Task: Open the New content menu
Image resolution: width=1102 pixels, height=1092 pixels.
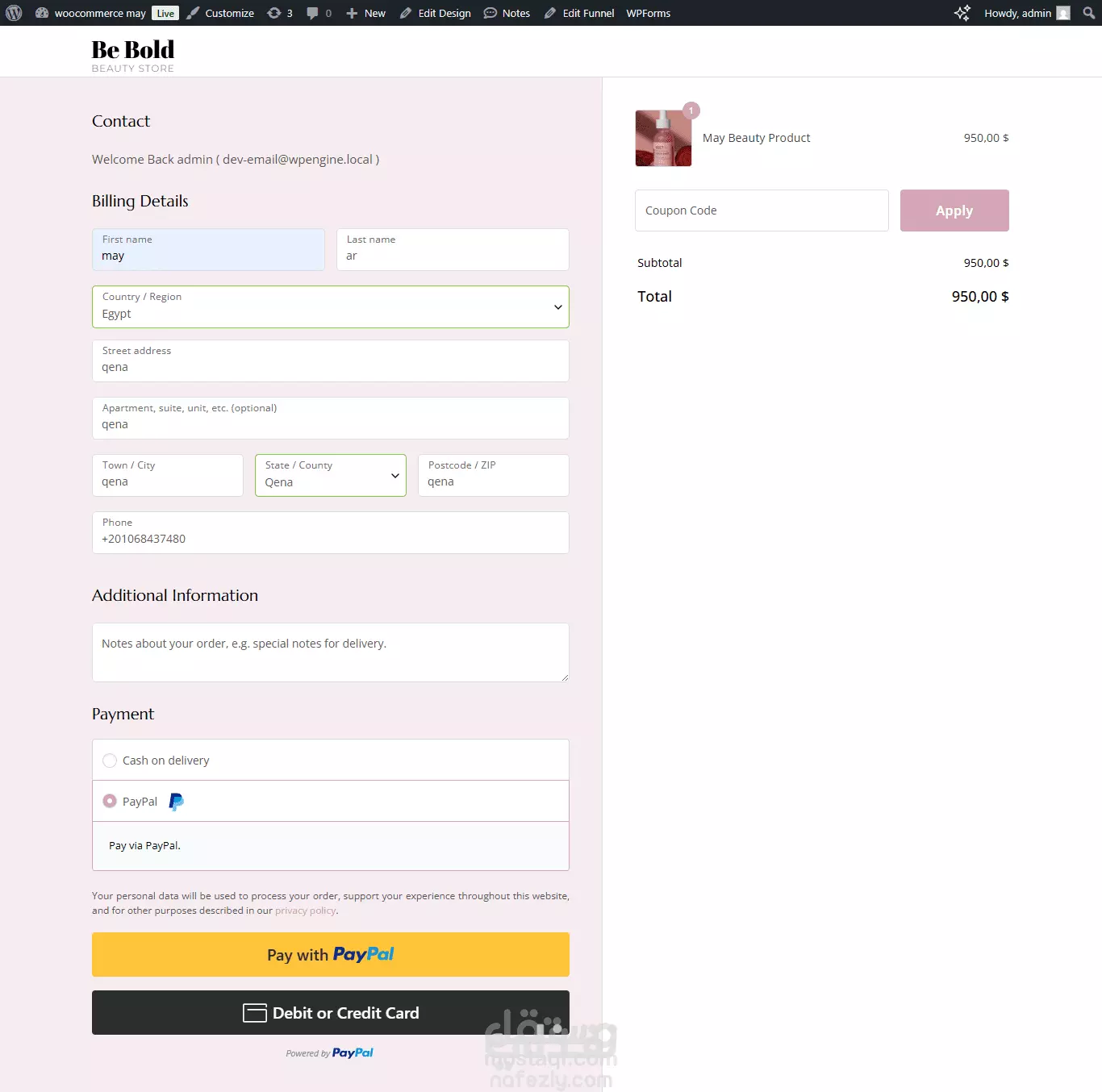Action: click(365, 13)
